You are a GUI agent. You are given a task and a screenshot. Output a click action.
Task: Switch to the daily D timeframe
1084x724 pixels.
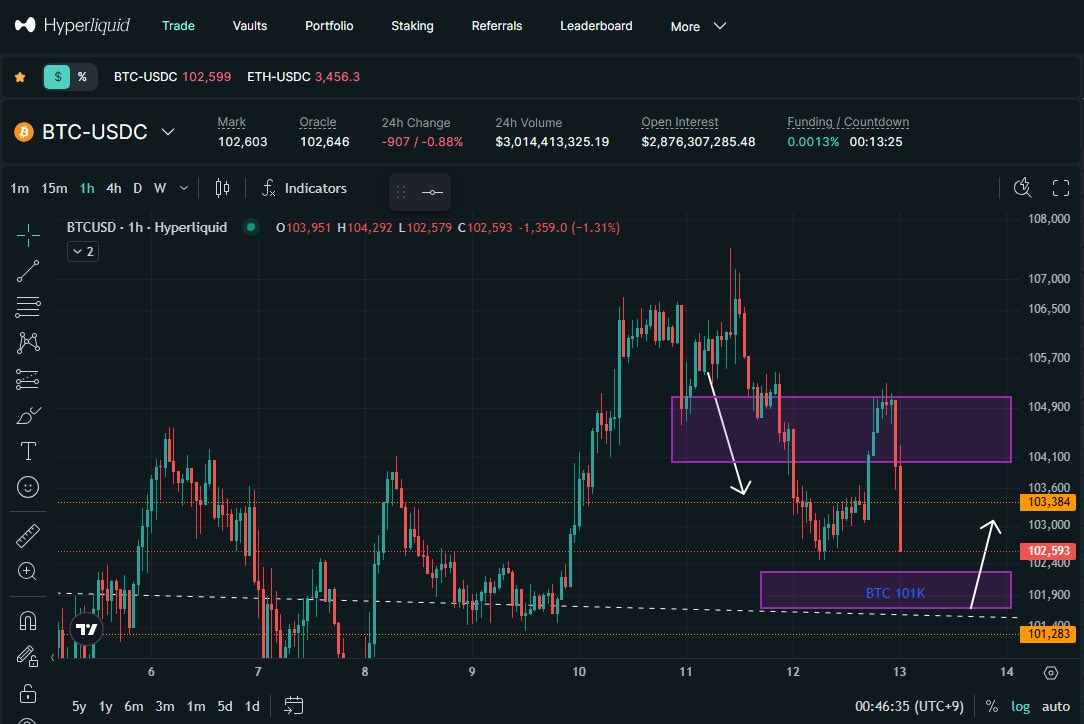pyautogui.click(x=138, y=188)
